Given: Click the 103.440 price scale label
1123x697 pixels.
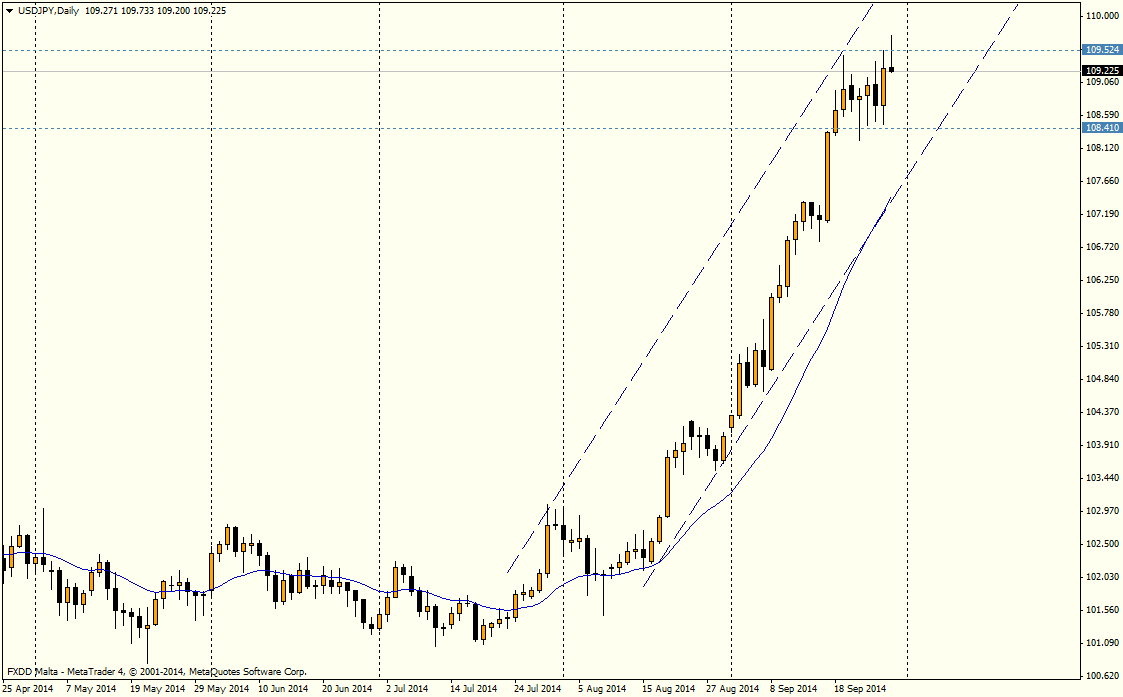Looking at the screenshot, I should (1102, 478).
